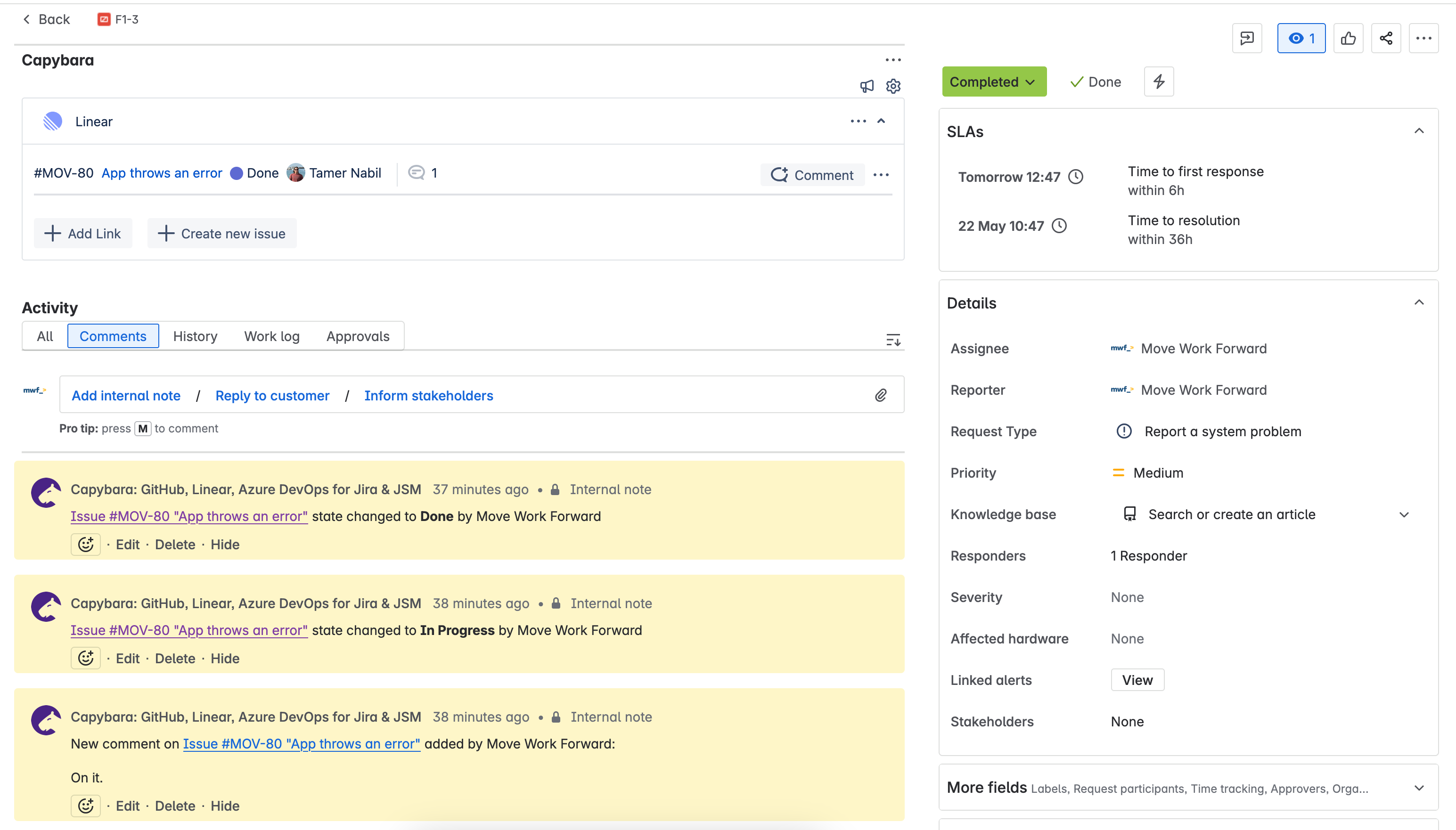
Task: Add reaction to the 'On it.' comment
Action: pyautogui.click(x=85, y=806)
